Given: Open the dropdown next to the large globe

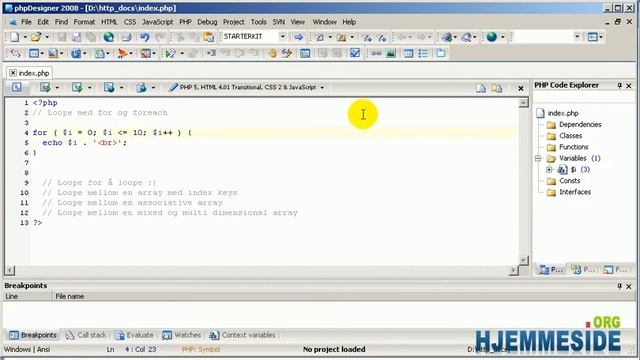Looking at the screenshot, I should (502, 37).
